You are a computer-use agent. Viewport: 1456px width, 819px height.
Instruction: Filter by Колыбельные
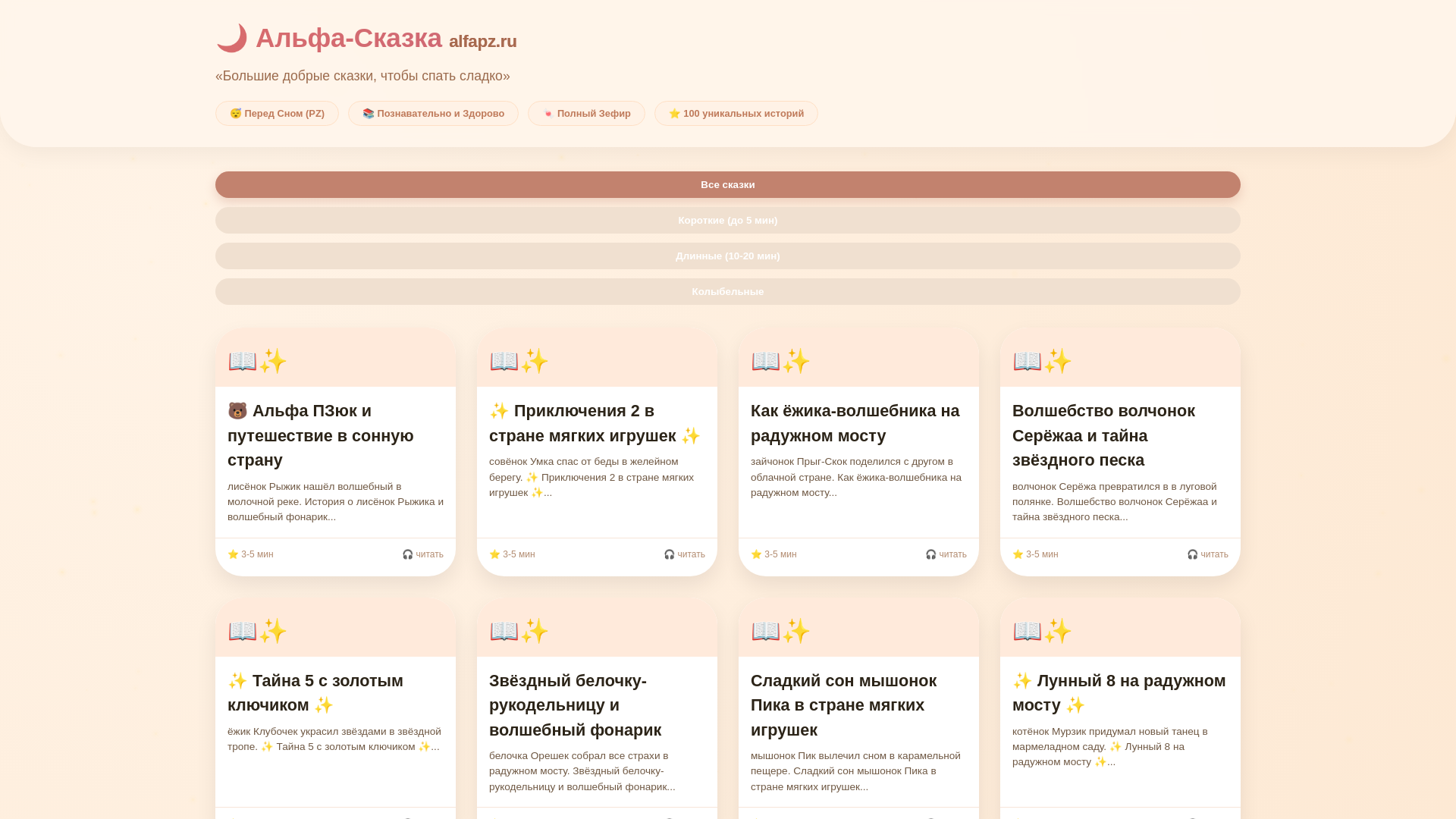click(727, 292)
